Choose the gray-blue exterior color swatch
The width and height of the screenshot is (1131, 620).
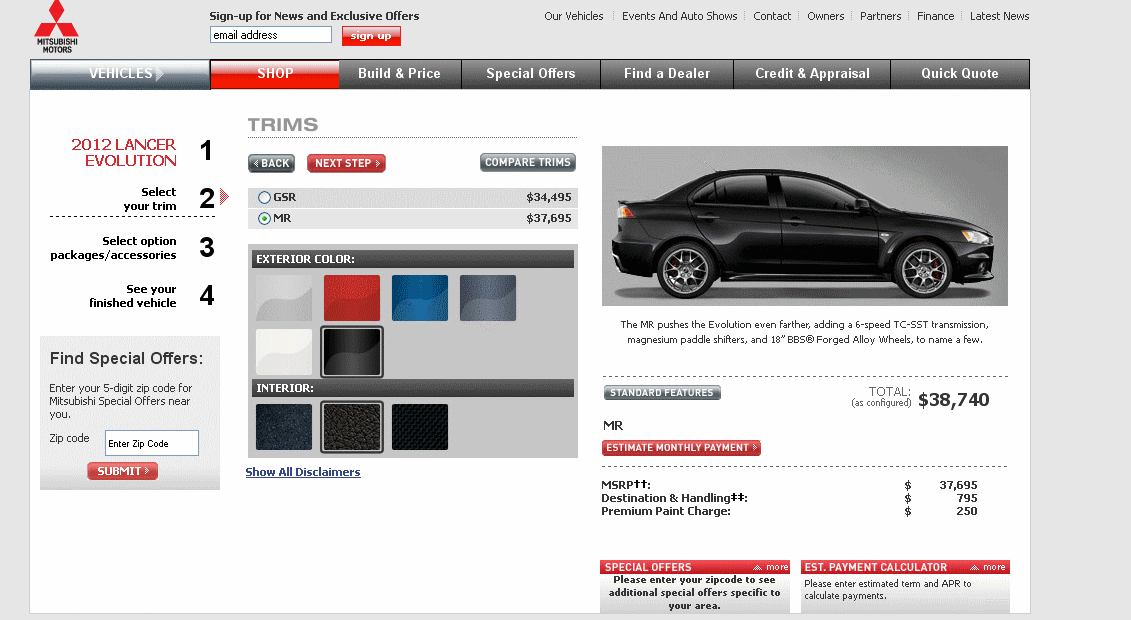click(x=488, y=298)
